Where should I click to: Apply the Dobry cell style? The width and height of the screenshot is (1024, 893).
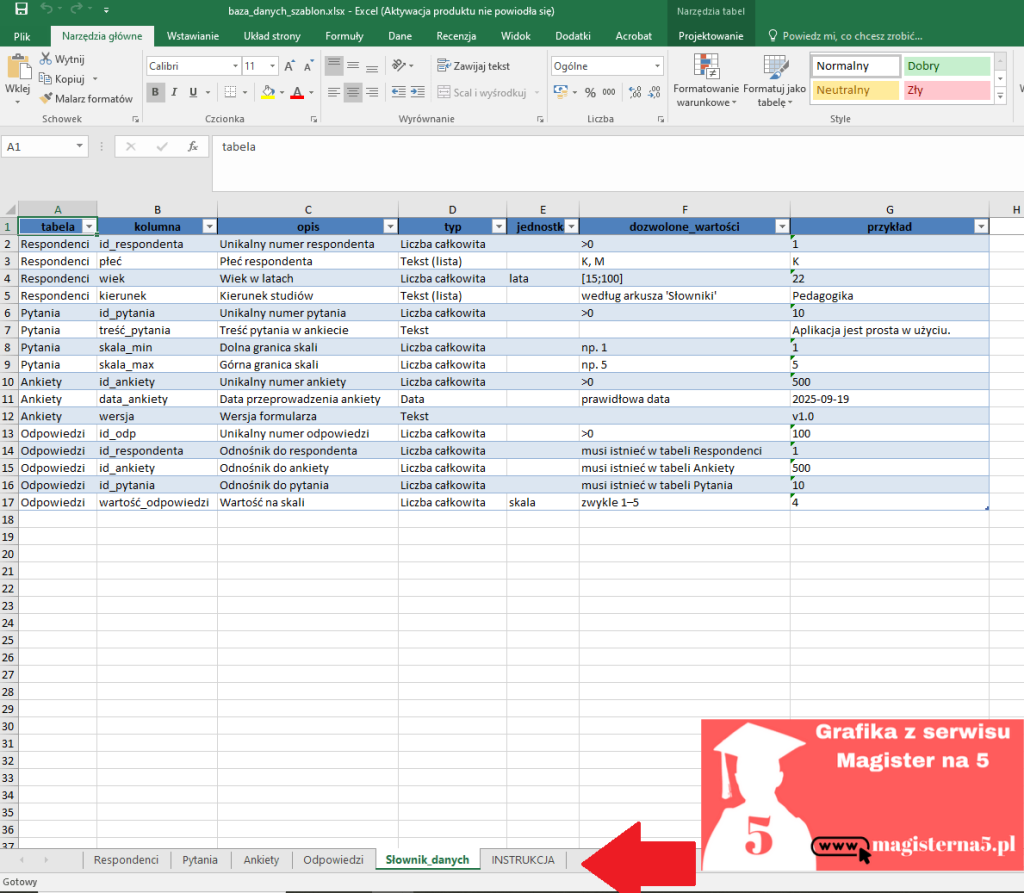point(946,64)
